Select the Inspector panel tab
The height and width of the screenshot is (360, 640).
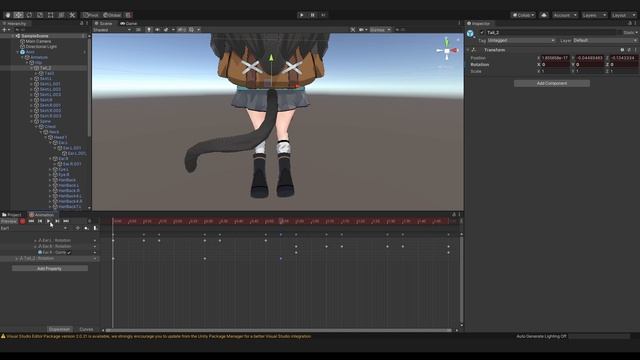click(x=479, y=24)
